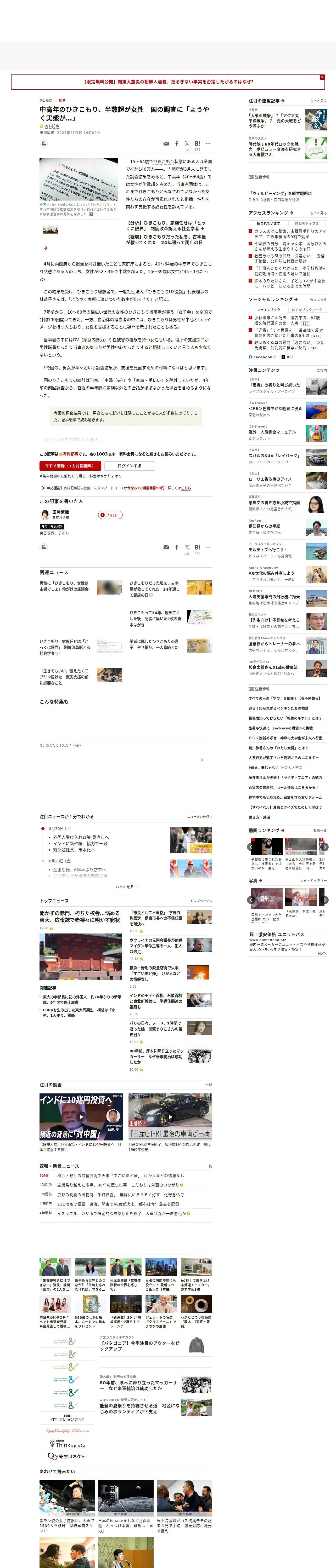Viewport: 336px width, 1568px height.
Task: Share article by mail icon below headline
Action: pos(166,144)
